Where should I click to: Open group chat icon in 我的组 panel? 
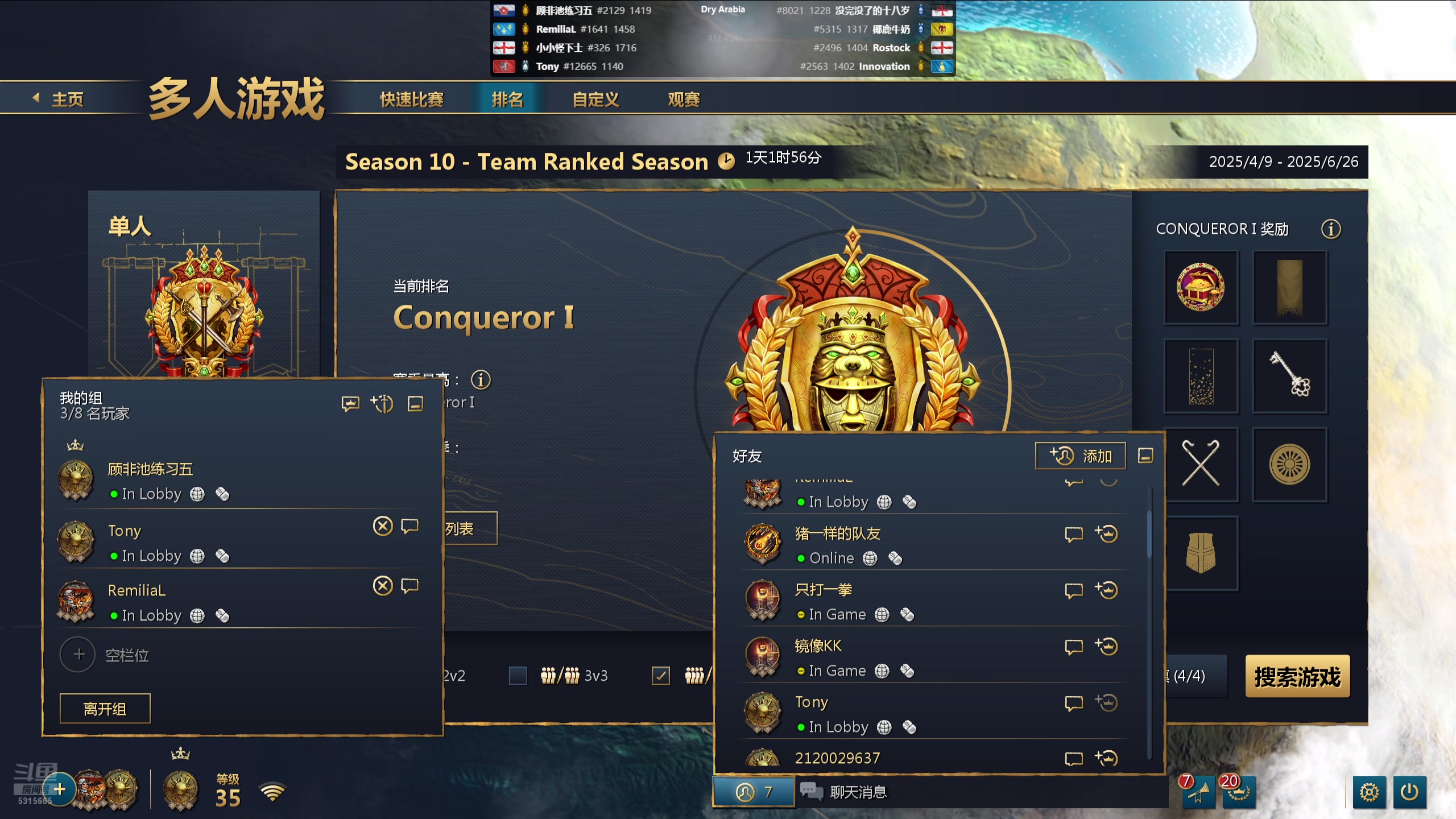tap(350, 404)
